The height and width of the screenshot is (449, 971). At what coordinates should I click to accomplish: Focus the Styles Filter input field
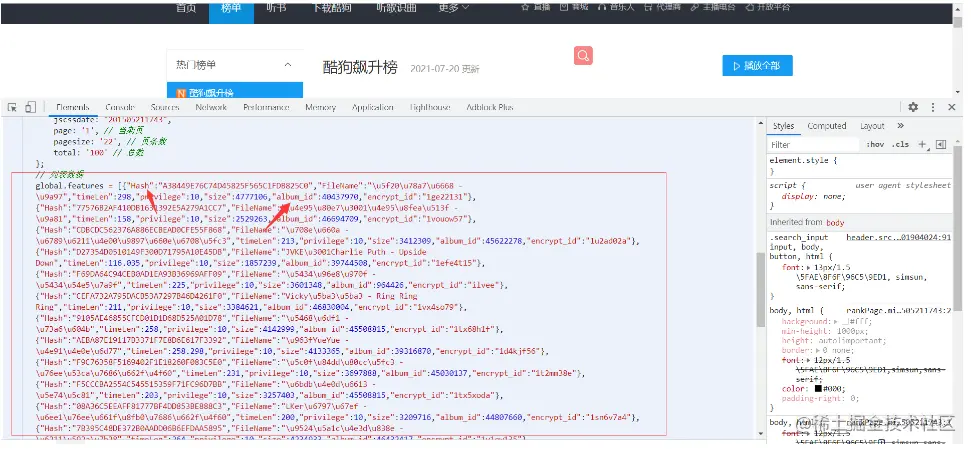pos(814,144)
